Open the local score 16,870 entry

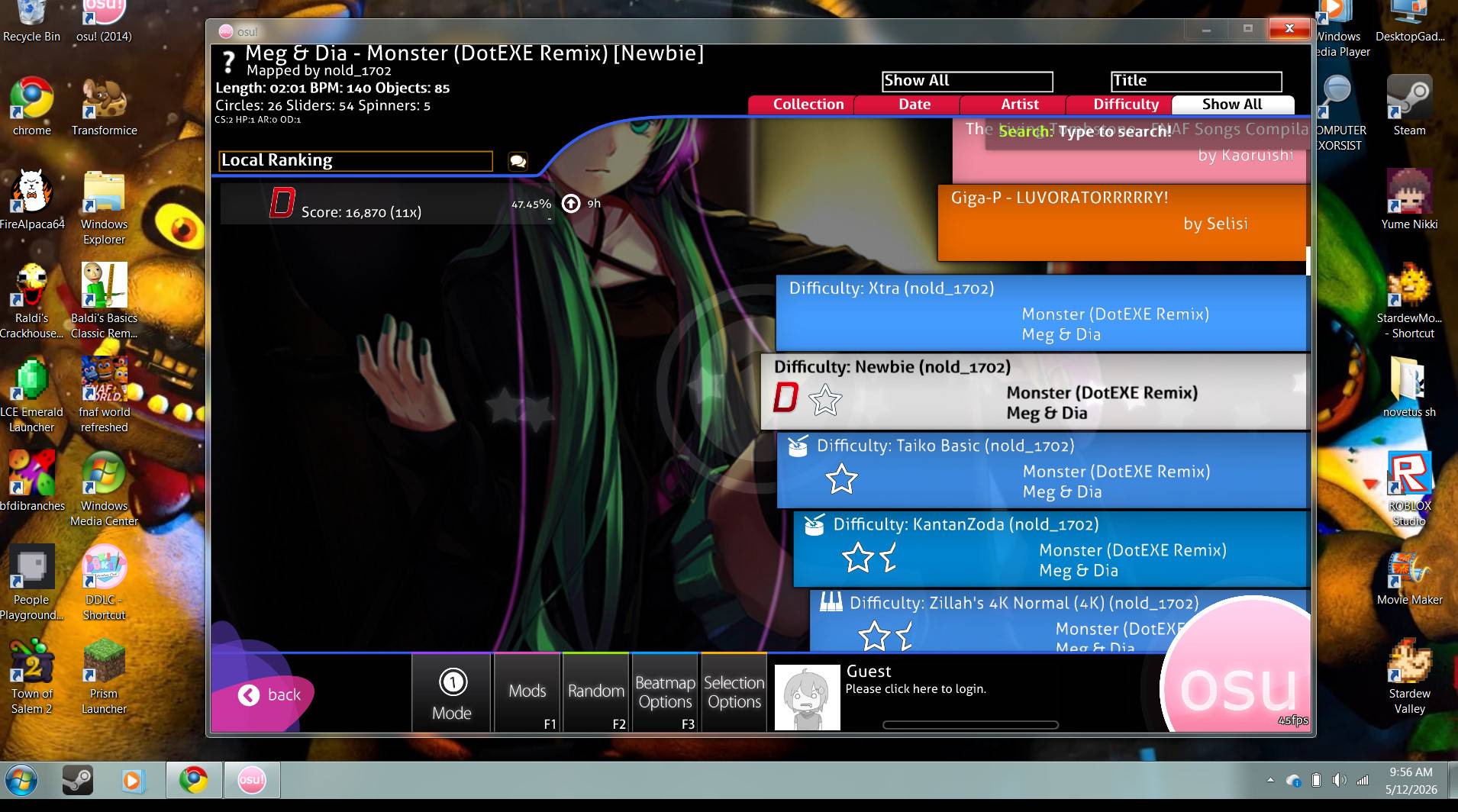pyautogui.click(x=389, y=204)
